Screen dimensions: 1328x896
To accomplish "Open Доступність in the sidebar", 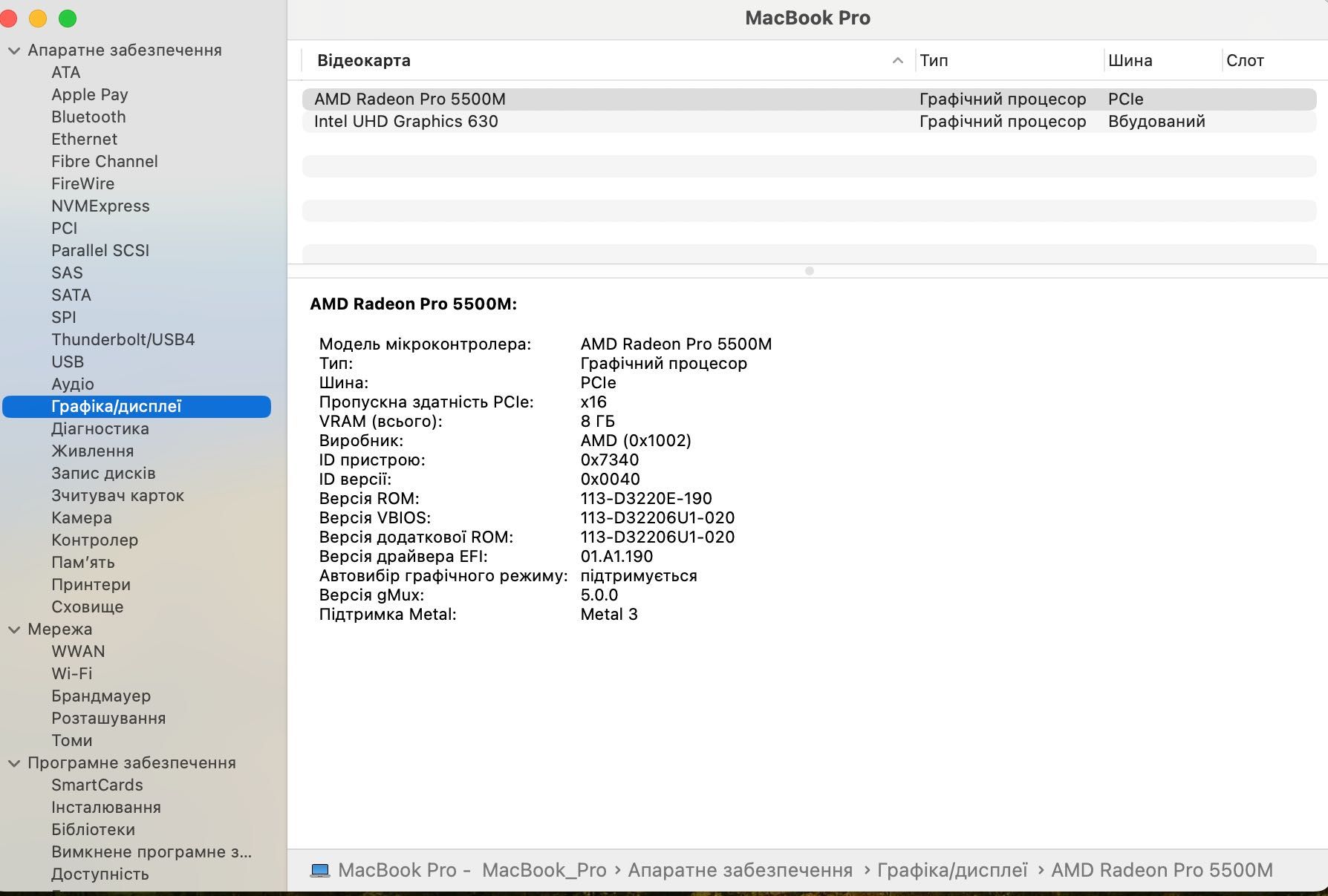I will [x=100, y=874].
